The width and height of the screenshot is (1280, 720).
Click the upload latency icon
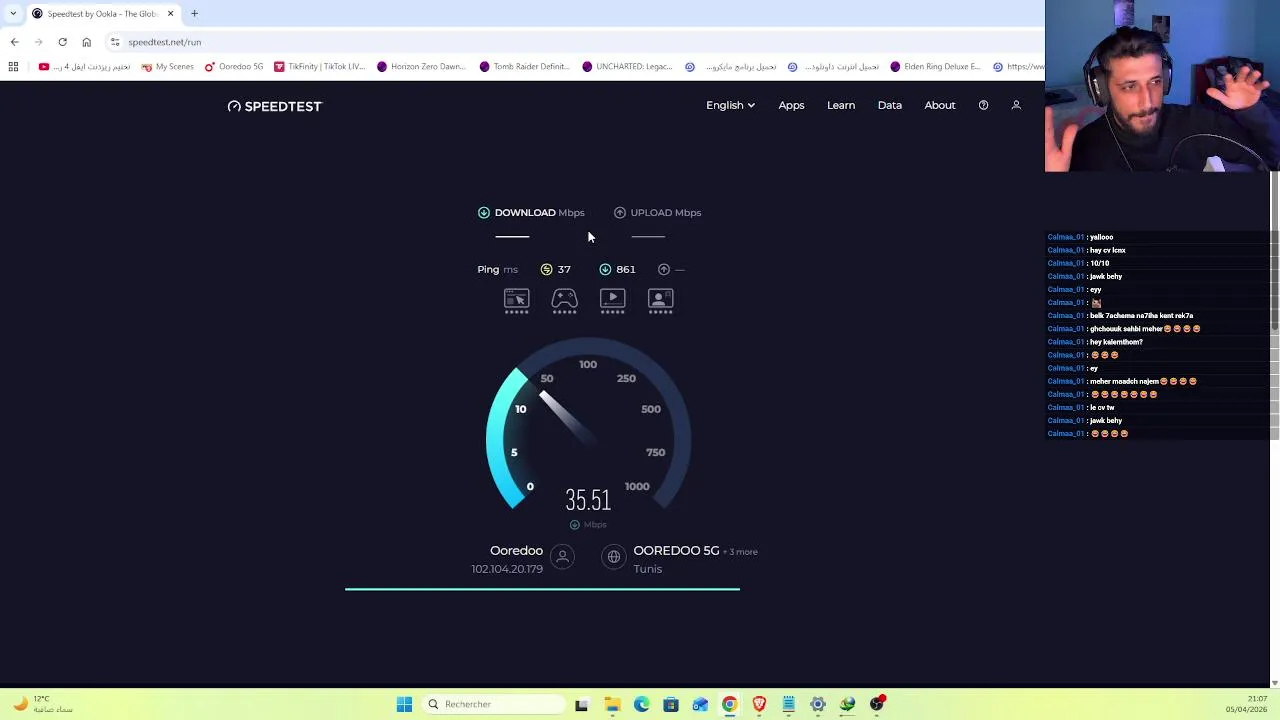[x=664, y=269]
